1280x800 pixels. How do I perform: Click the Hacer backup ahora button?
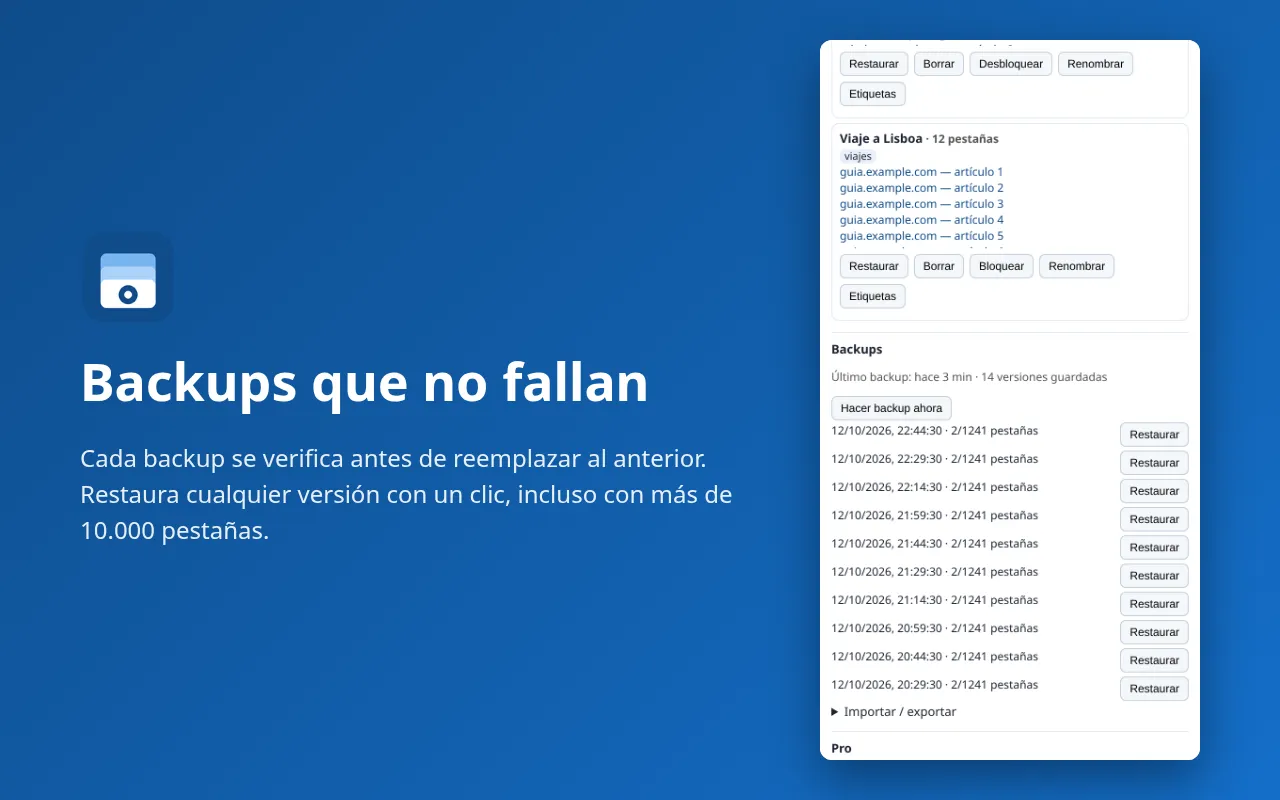pyautogui.click(x=891, y=408)
